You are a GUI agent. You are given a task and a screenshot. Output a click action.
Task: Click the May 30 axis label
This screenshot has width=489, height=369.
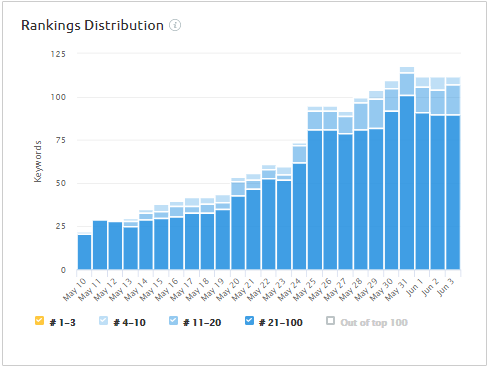tap(381, 290)
